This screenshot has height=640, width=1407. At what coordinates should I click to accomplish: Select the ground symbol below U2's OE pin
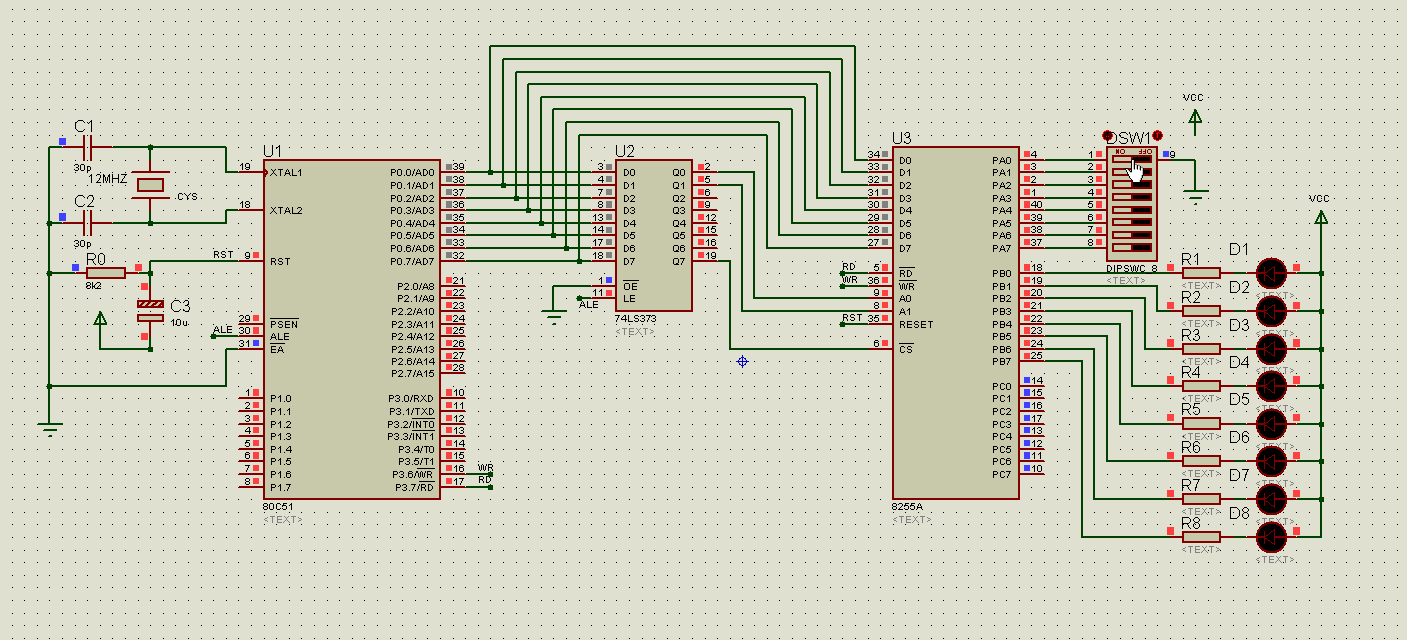click(554, 318)
